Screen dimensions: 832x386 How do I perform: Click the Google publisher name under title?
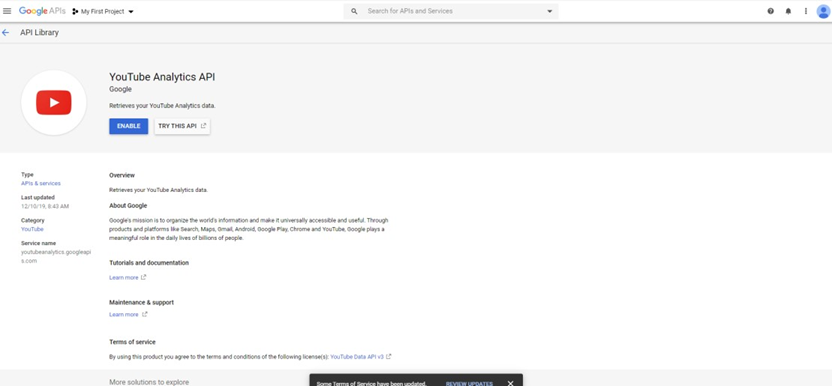click(120, 89)
